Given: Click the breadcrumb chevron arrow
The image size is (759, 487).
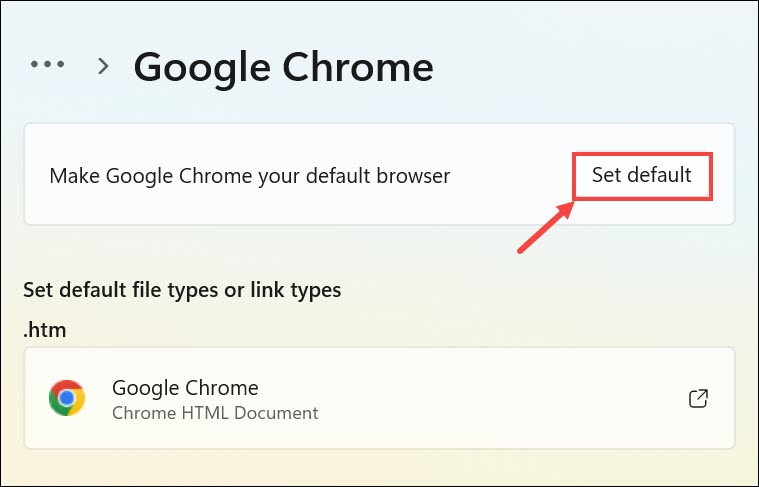Looking at the screenshot, I should tap(102, 66).
